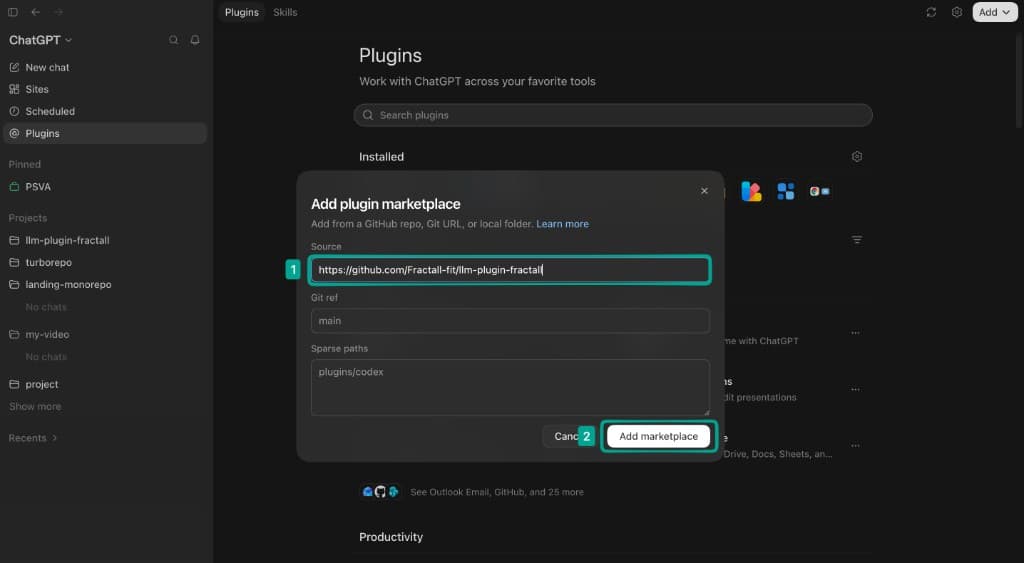Click the Productivity heading
The width and height of the screenshot is (1024, 563).
tap(391, 537)
